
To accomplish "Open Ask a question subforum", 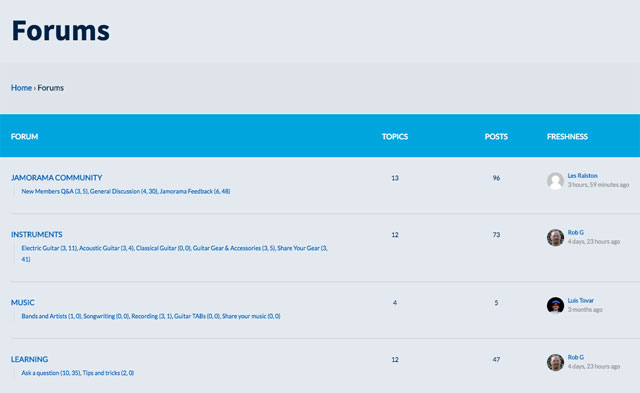I will (x=51, y=373).
